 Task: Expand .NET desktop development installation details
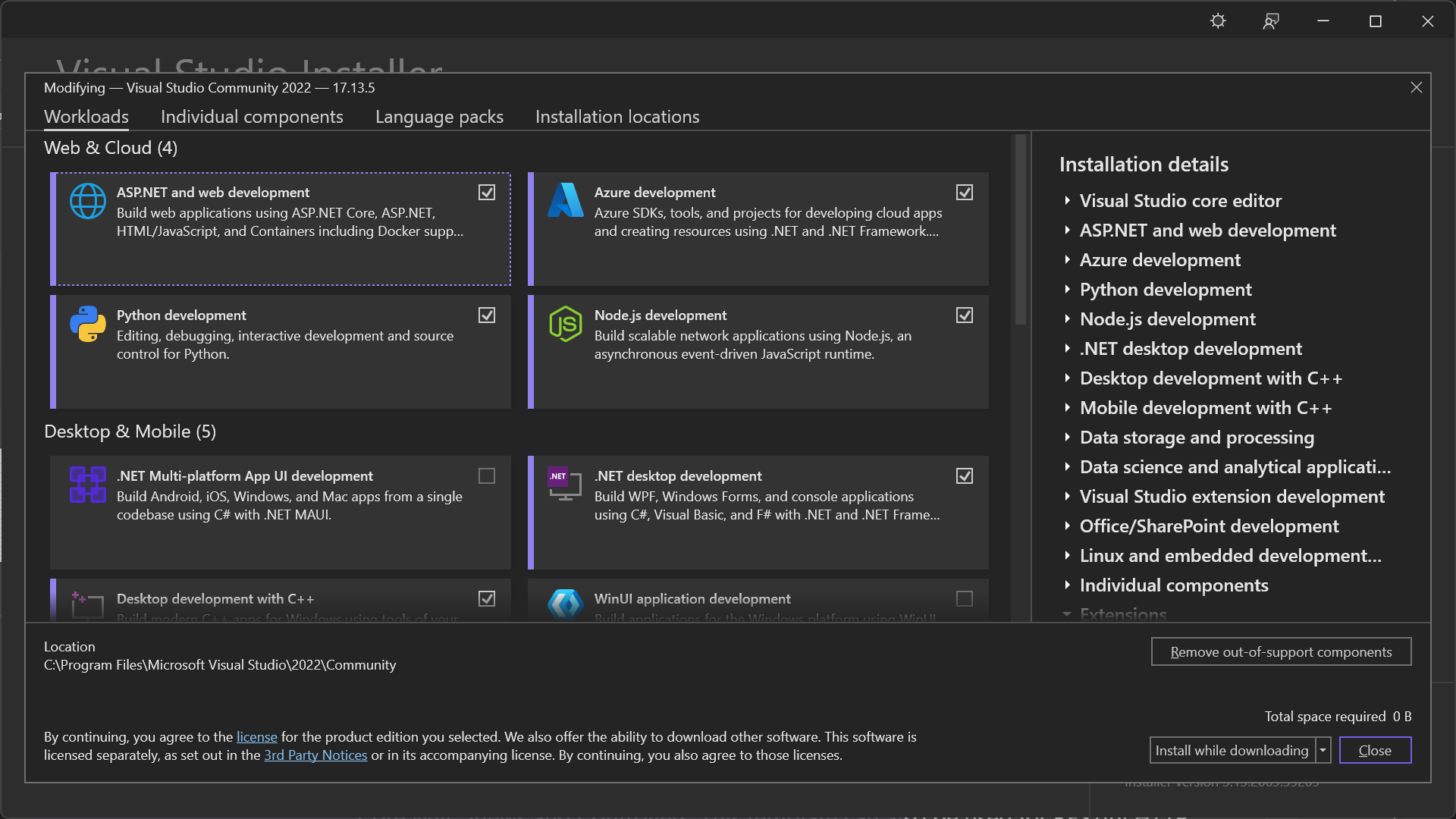pos(1067,348)
